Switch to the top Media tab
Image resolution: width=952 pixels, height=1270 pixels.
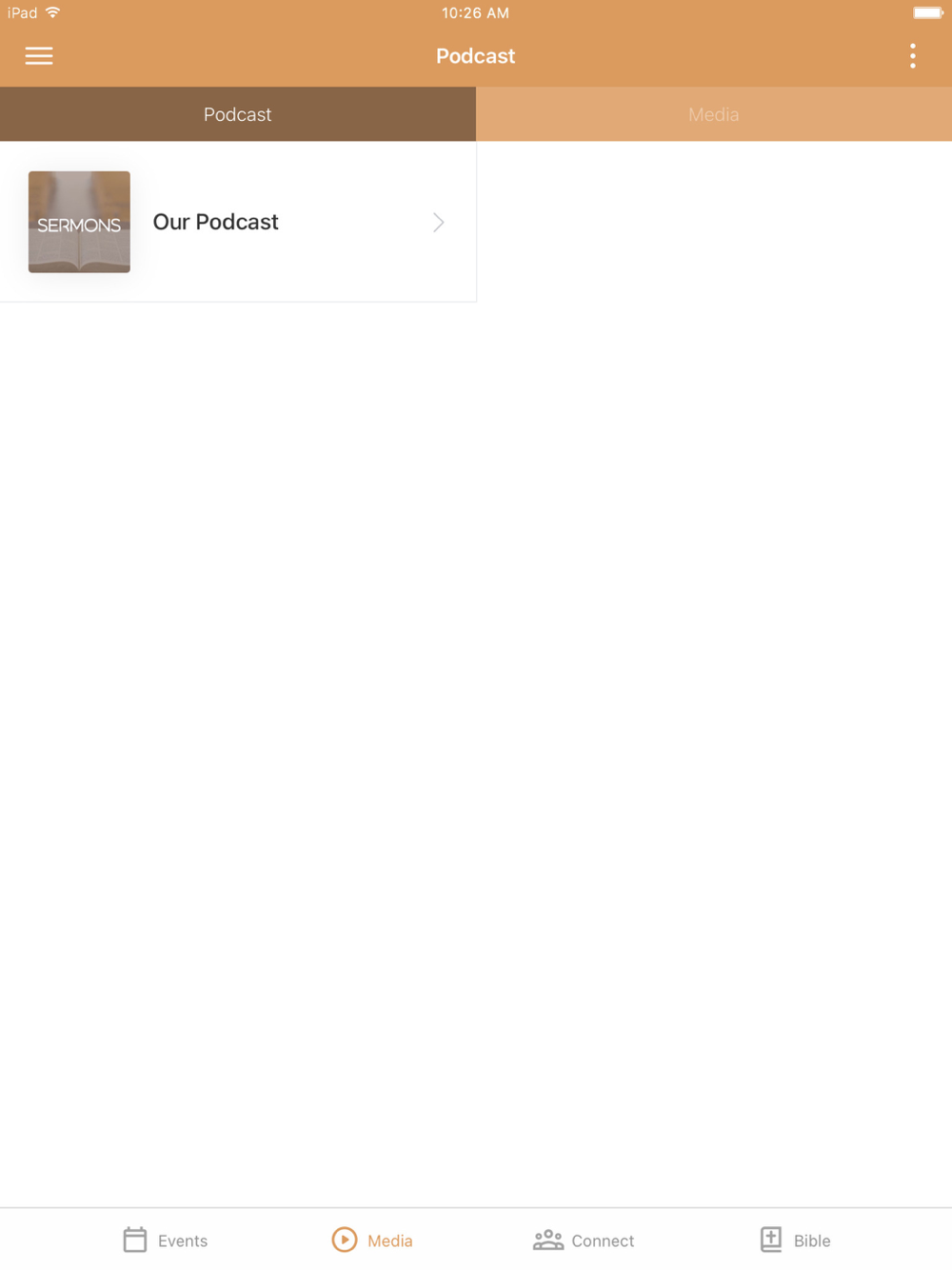pos(714,114)
